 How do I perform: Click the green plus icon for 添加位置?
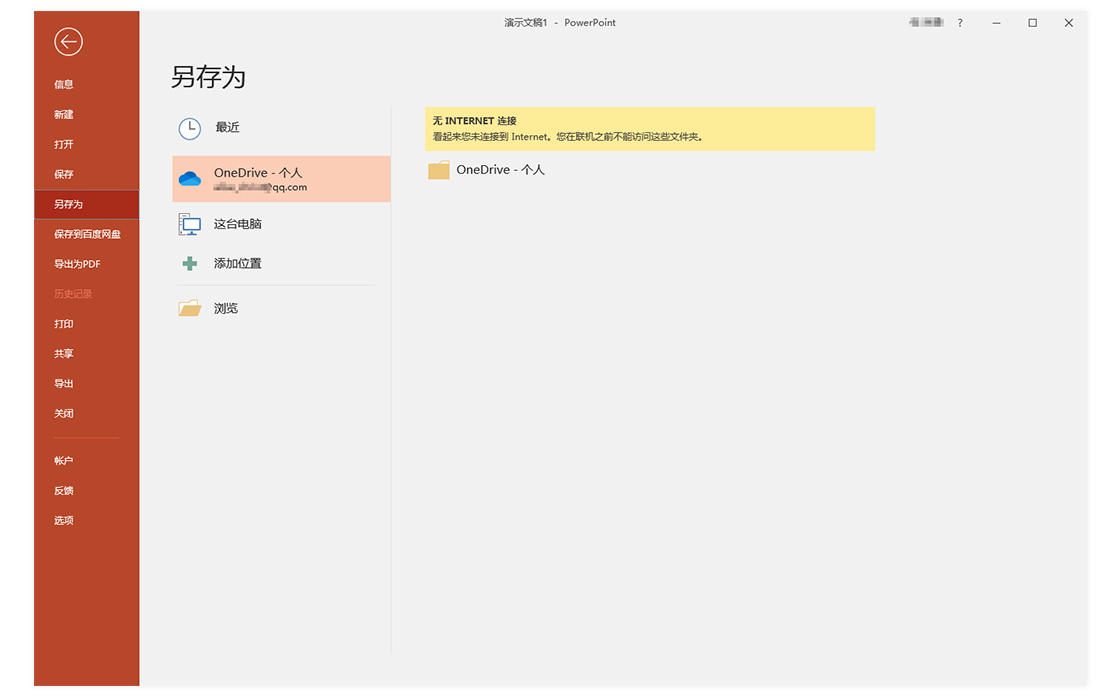(x=189, y=264)
